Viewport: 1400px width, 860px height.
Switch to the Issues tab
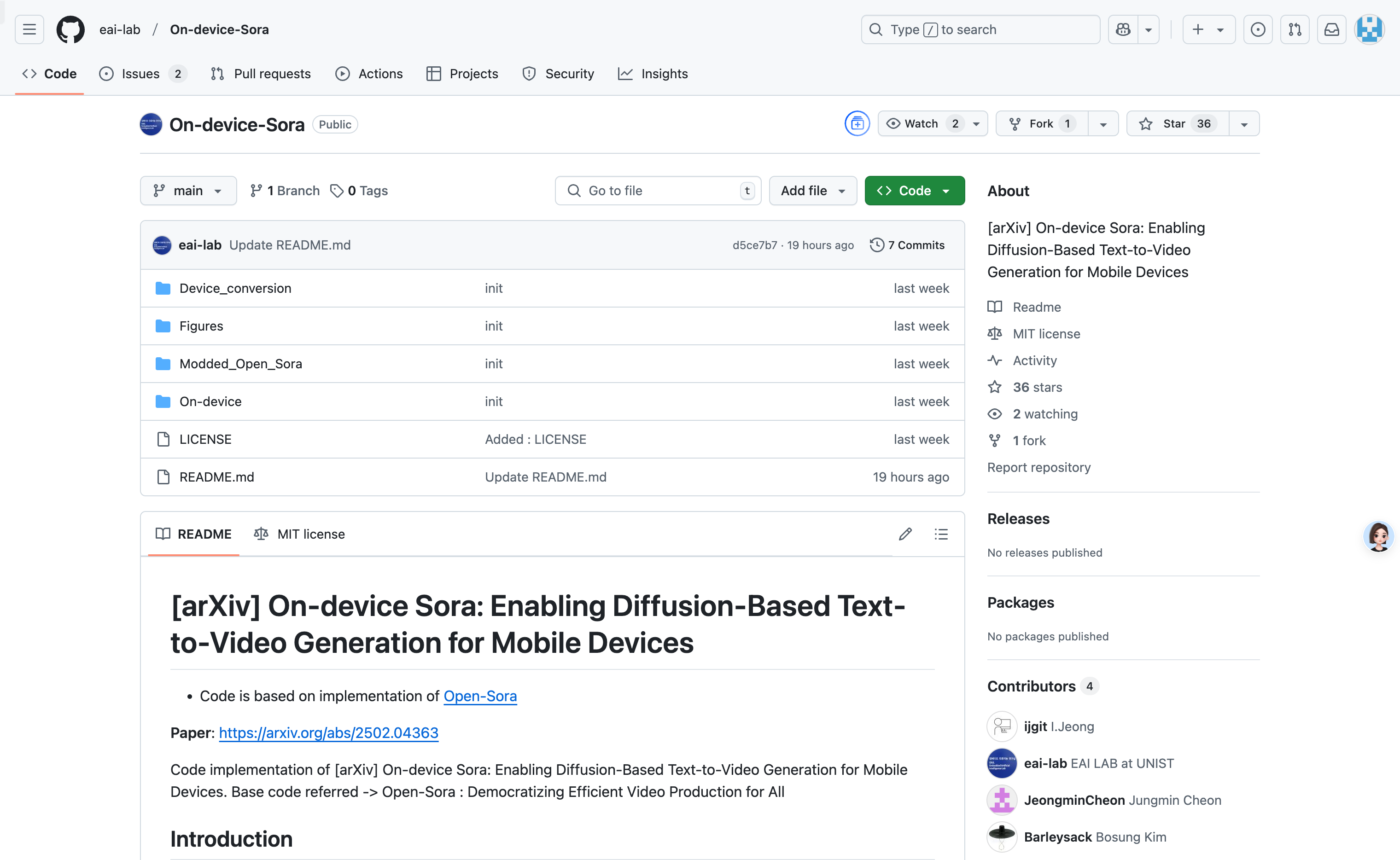click(142, 74)
